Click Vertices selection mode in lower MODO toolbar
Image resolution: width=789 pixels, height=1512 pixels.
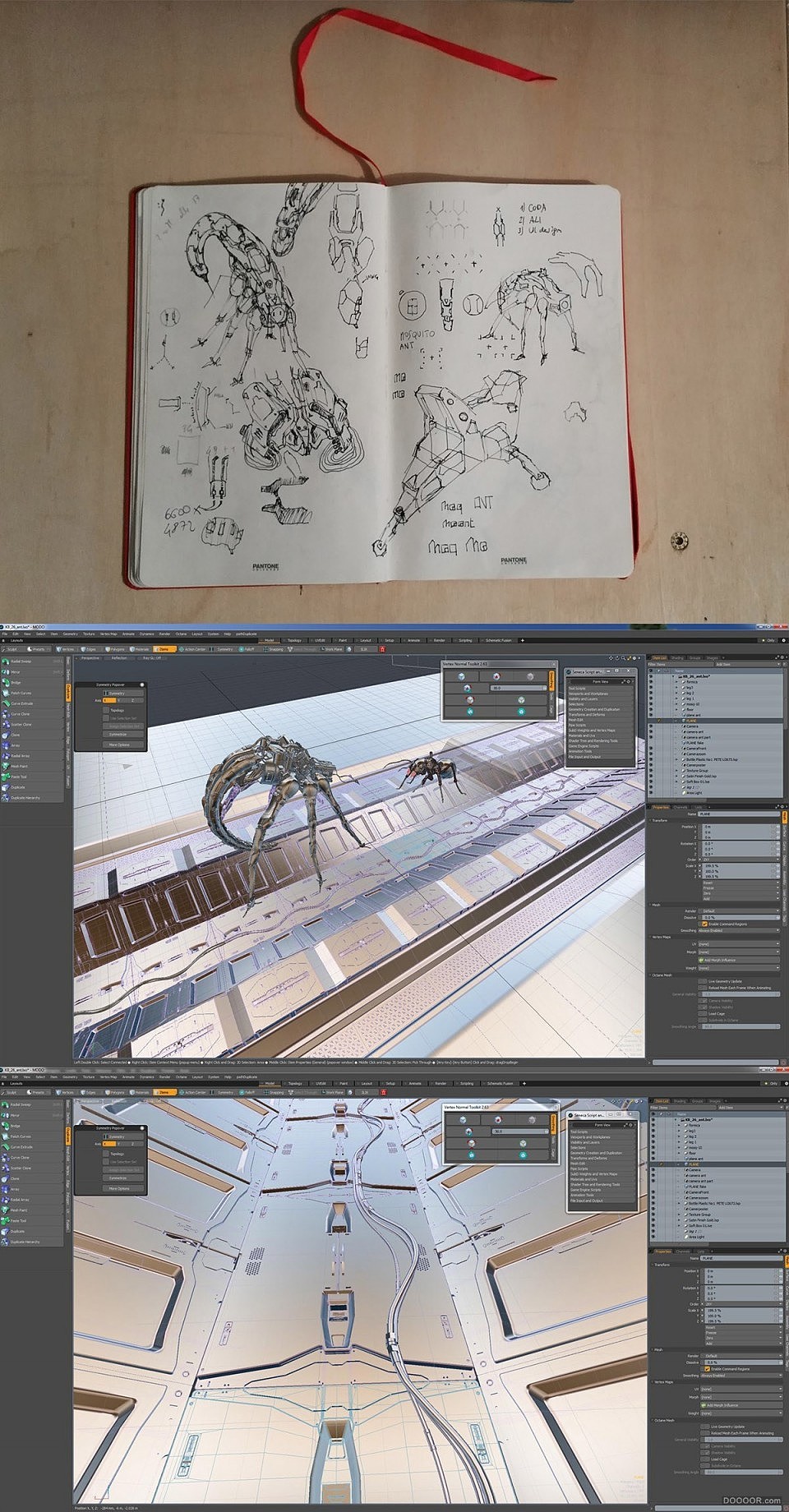click(65, 1093)
